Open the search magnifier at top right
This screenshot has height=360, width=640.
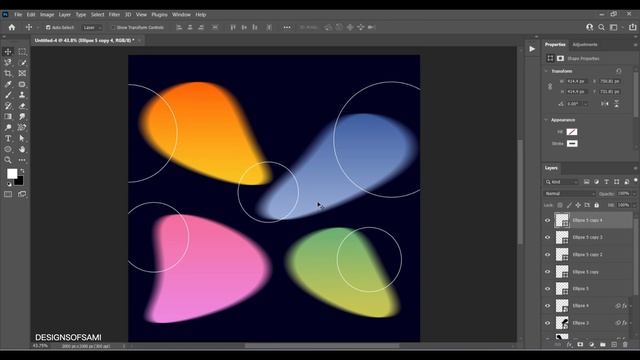tap(601, 27)
